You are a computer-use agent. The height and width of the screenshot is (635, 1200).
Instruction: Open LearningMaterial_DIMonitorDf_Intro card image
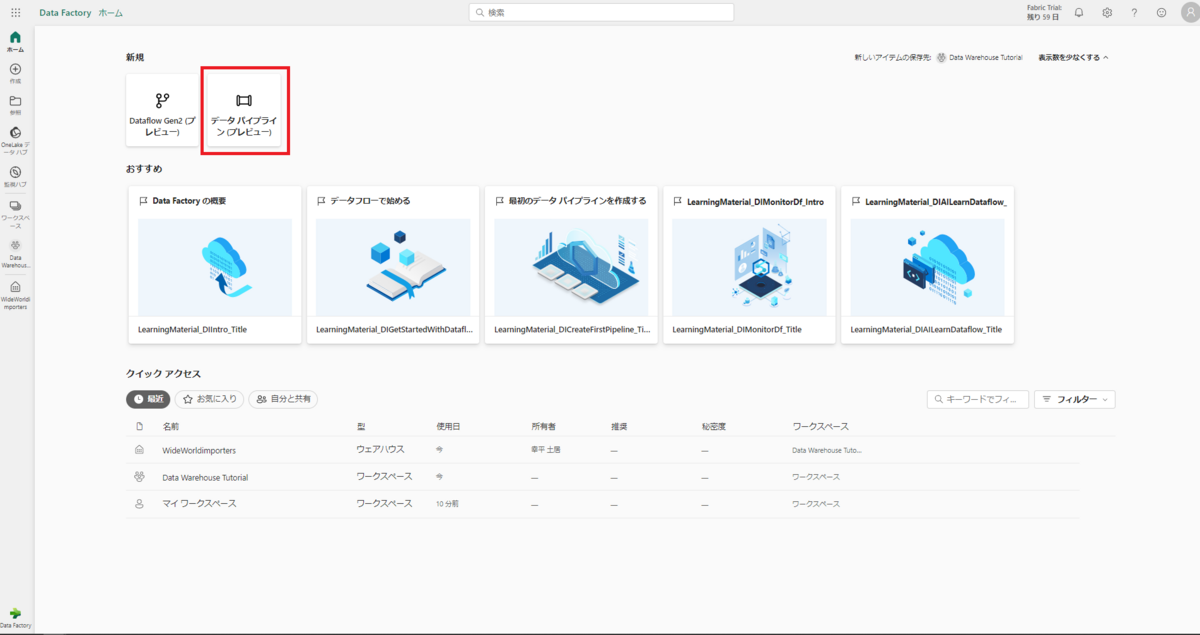click(749, 267)
